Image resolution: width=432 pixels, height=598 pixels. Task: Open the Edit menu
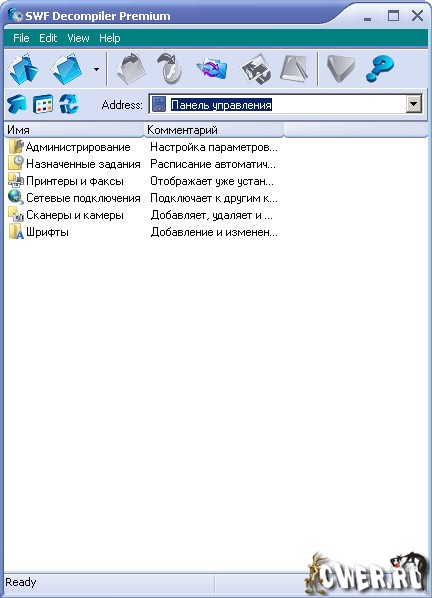click(48, 38)
